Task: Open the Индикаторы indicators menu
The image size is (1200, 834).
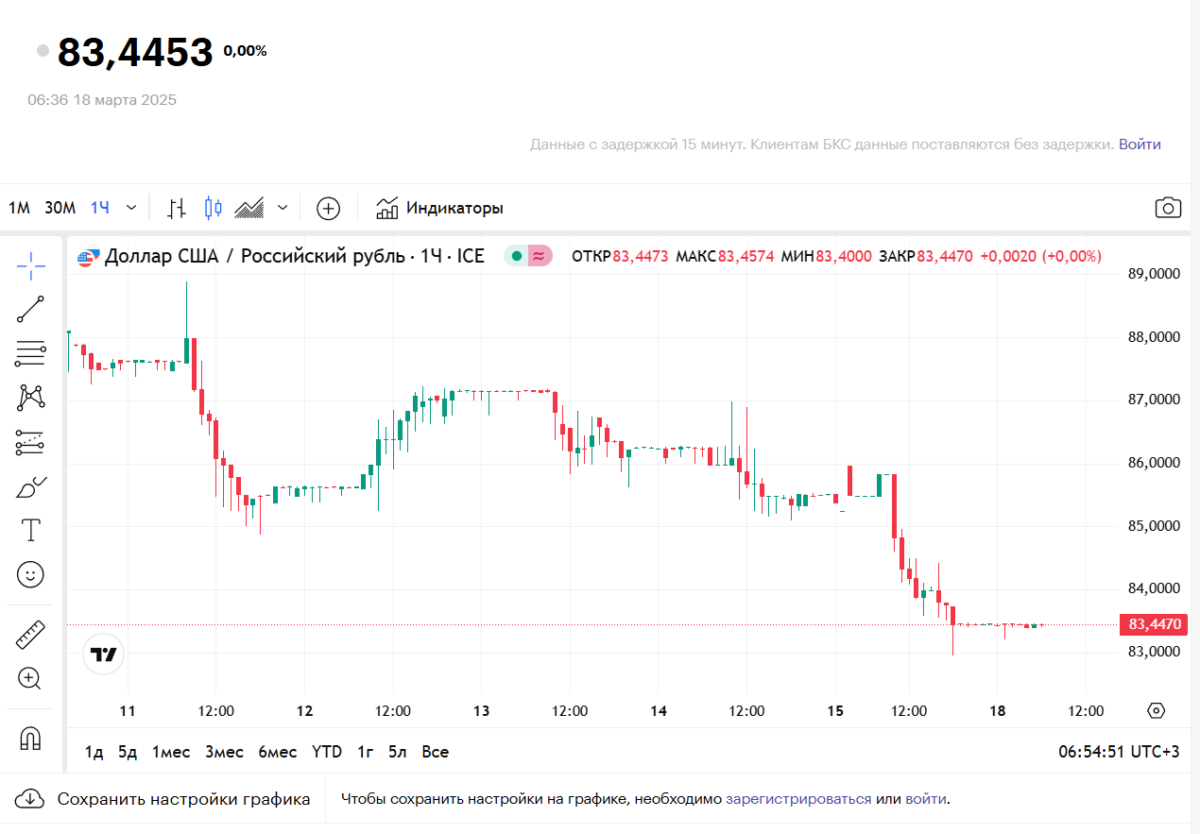Action: pos(440,208)
